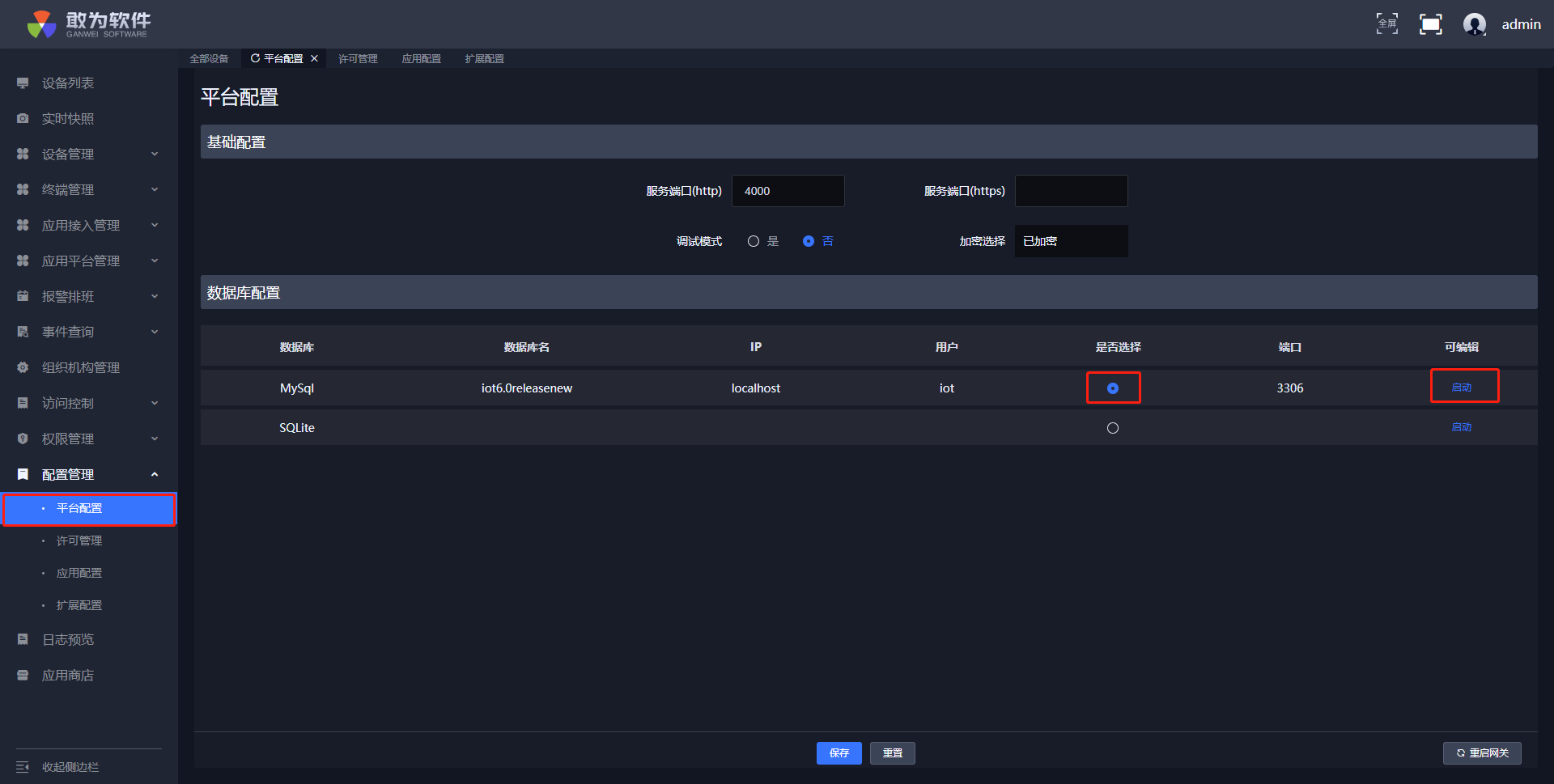1554x784 pixels.
Task: Click the iot6.0releasenew database name cell
Action: point(527,388)
